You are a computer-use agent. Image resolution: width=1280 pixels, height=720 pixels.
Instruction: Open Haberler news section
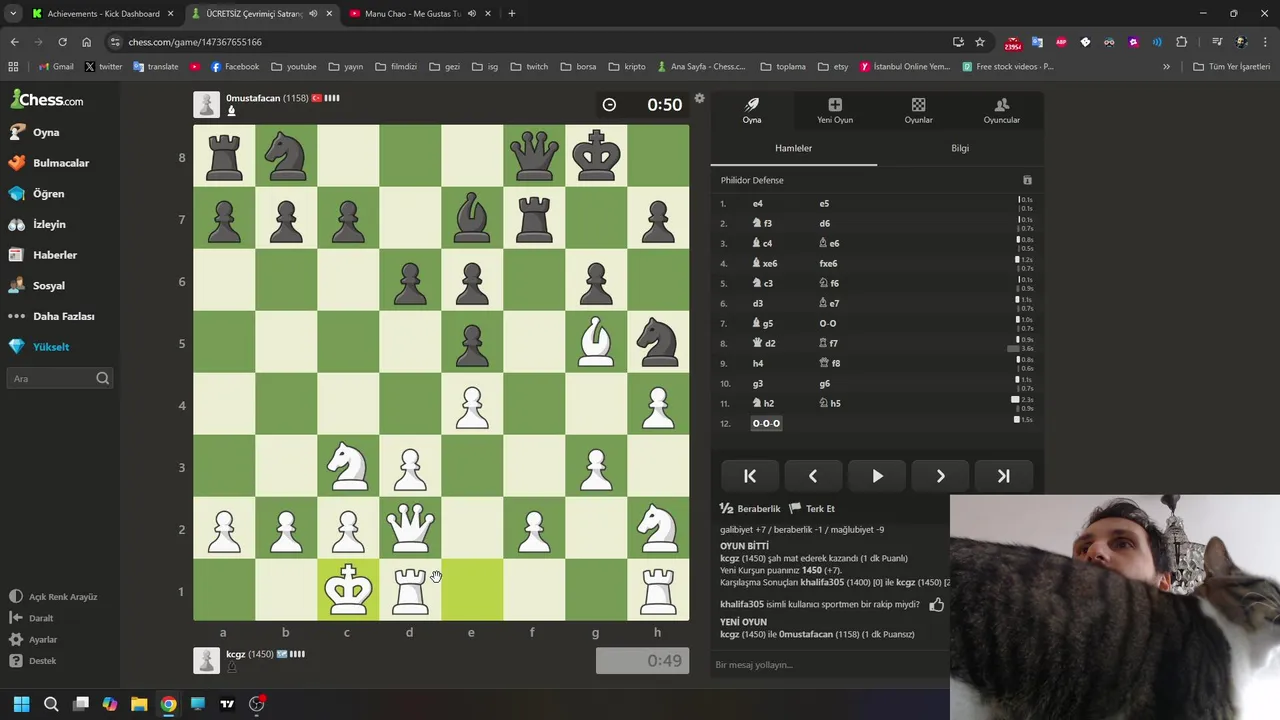(42, 255)
